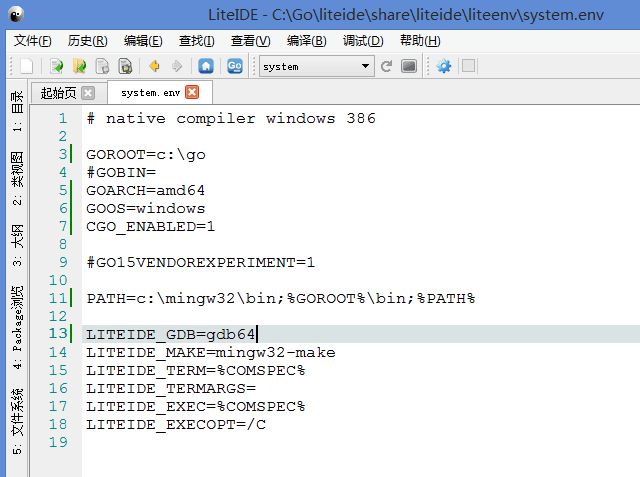This screenshot has height=477, width=640.
Task: Toggle the 5: 文件系统 side panel
Action: click(x=17, y=421)
